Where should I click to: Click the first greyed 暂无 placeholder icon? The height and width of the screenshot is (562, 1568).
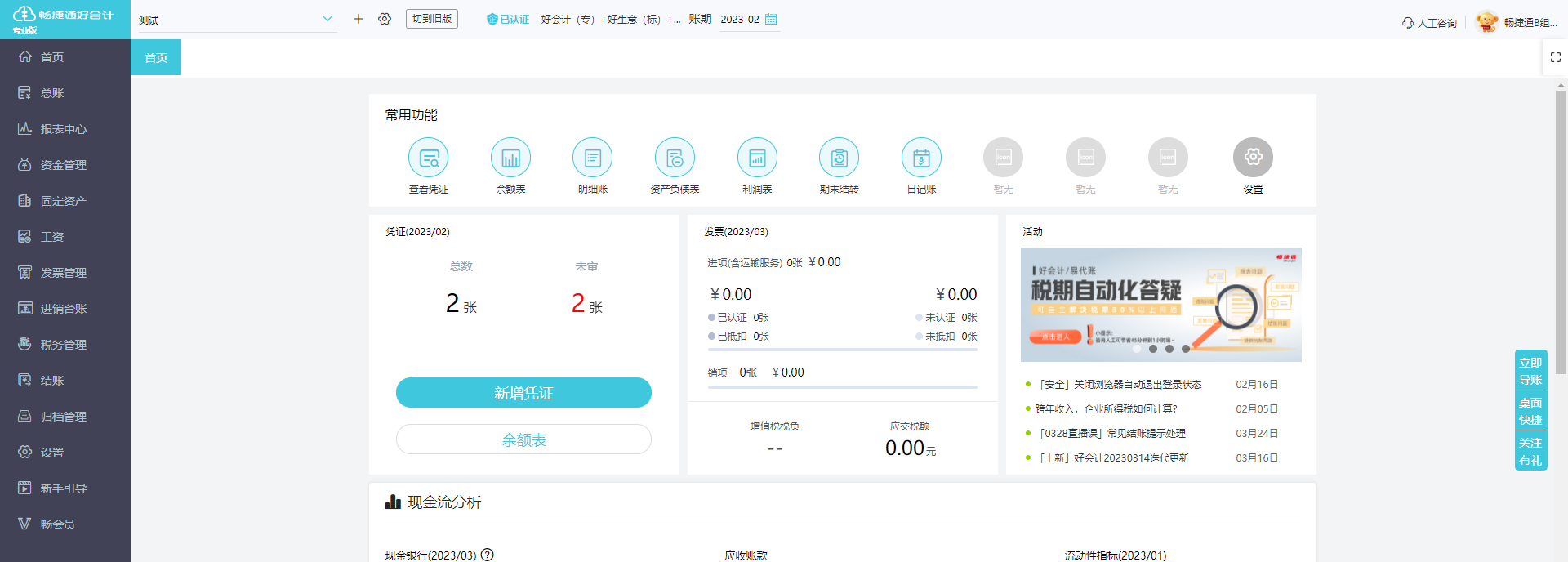(1004, 158)
